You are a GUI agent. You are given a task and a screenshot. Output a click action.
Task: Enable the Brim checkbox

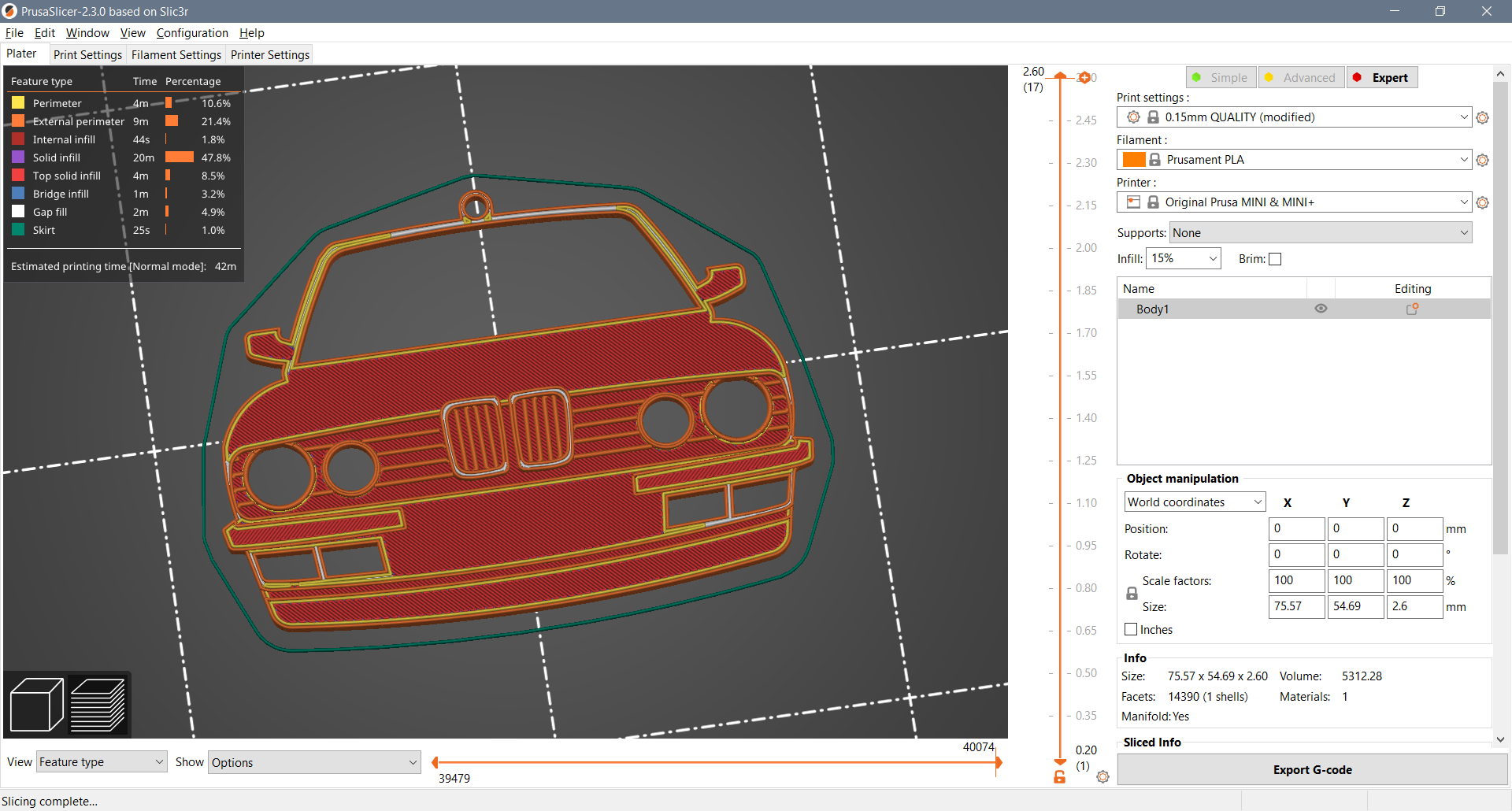click(1275, 259)
